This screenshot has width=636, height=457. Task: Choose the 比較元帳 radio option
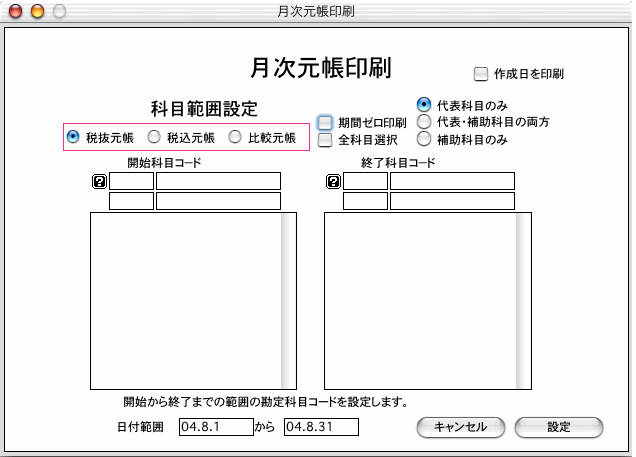click(235, 137)
